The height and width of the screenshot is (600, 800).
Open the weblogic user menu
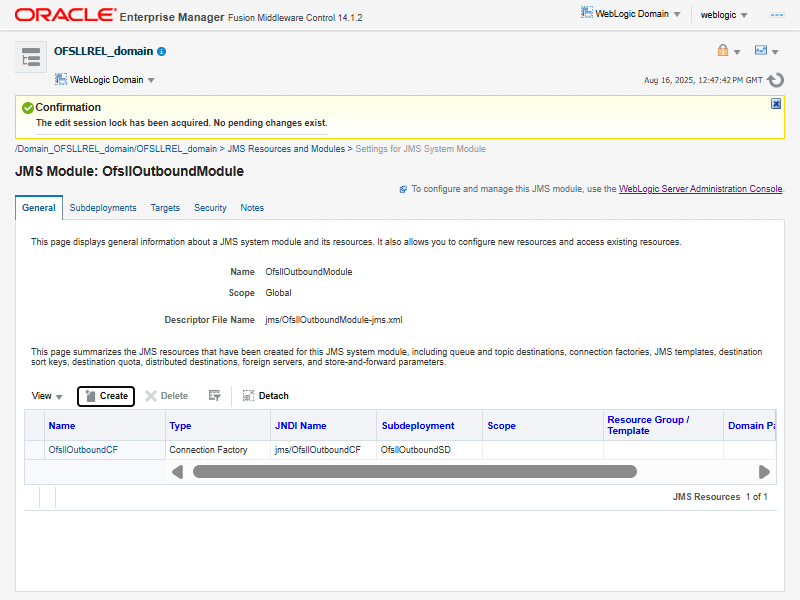(x=723, y=15)
